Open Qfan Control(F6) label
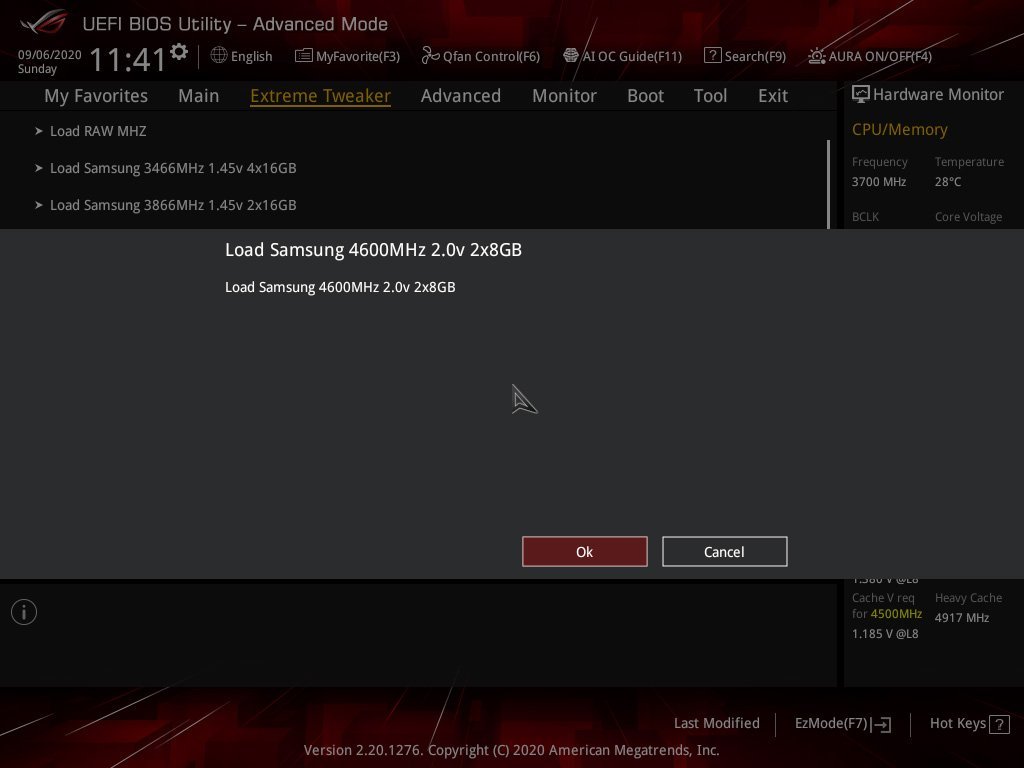1024x768 pixels. (491, 57)
